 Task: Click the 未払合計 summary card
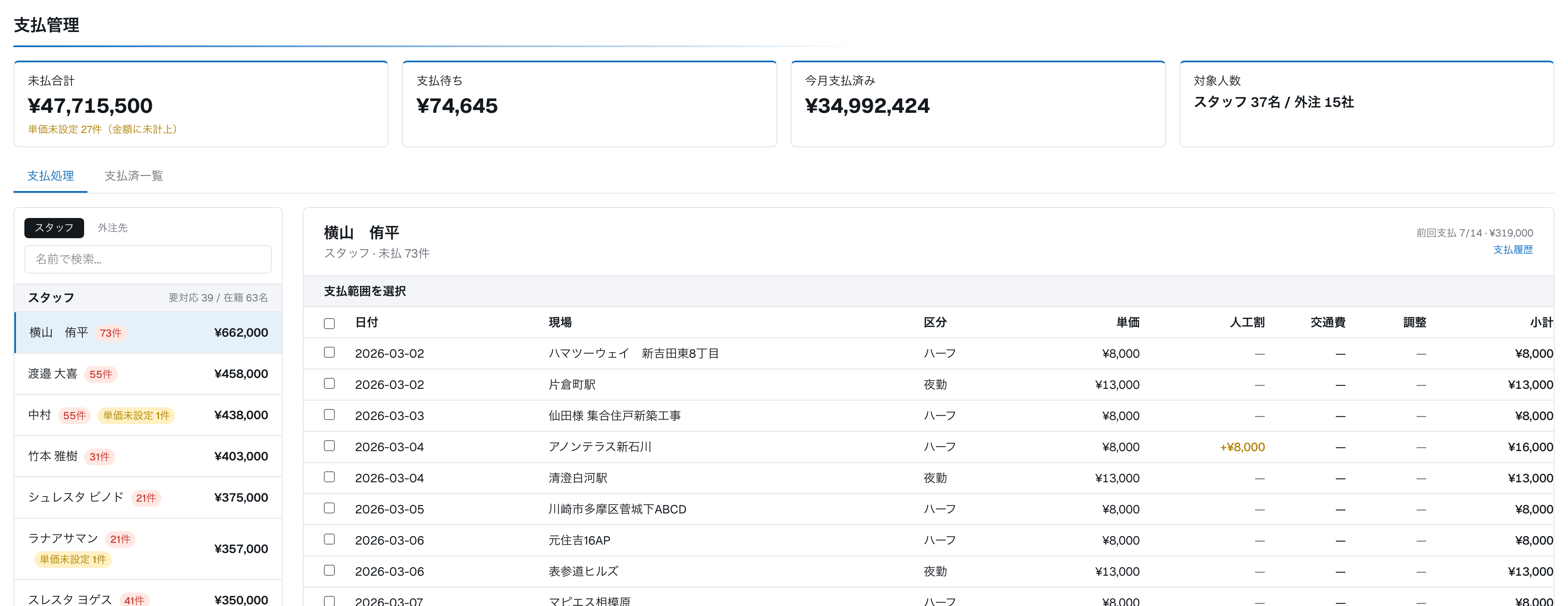(x=201, y=104)
